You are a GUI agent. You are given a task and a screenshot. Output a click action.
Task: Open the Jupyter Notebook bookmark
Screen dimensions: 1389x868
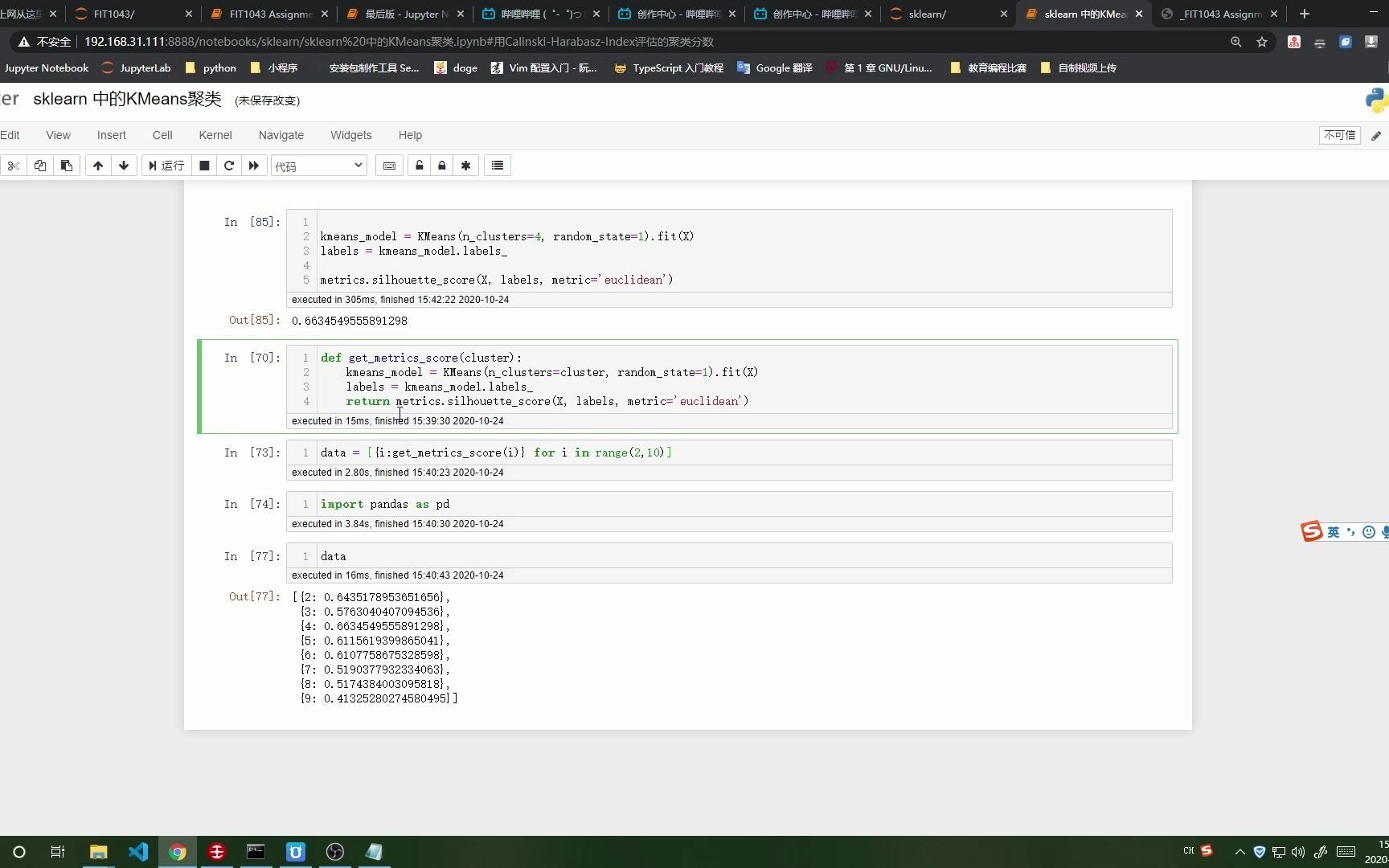click(47, 68)
